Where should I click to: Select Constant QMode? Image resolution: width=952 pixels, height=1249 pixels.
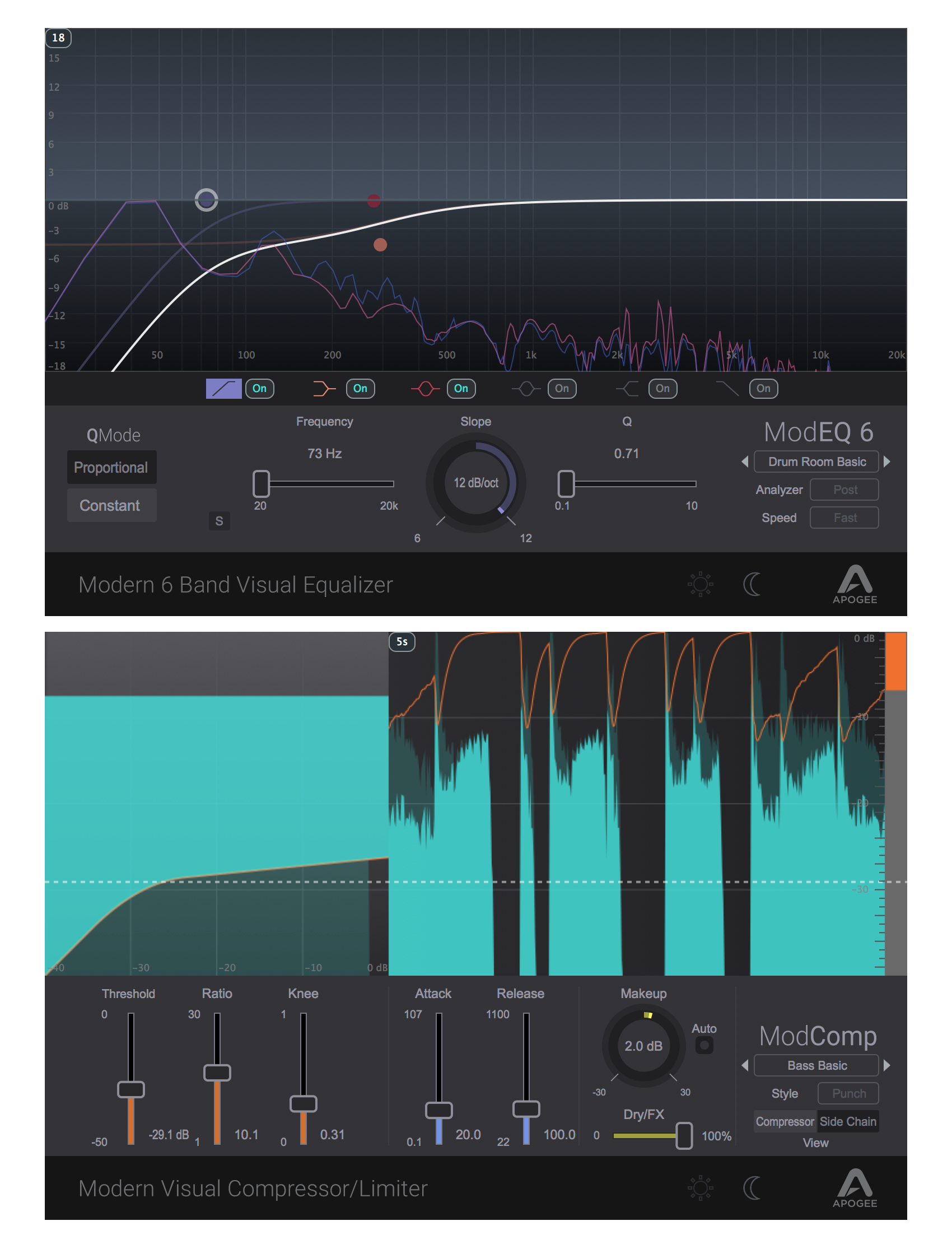[111, 506]
